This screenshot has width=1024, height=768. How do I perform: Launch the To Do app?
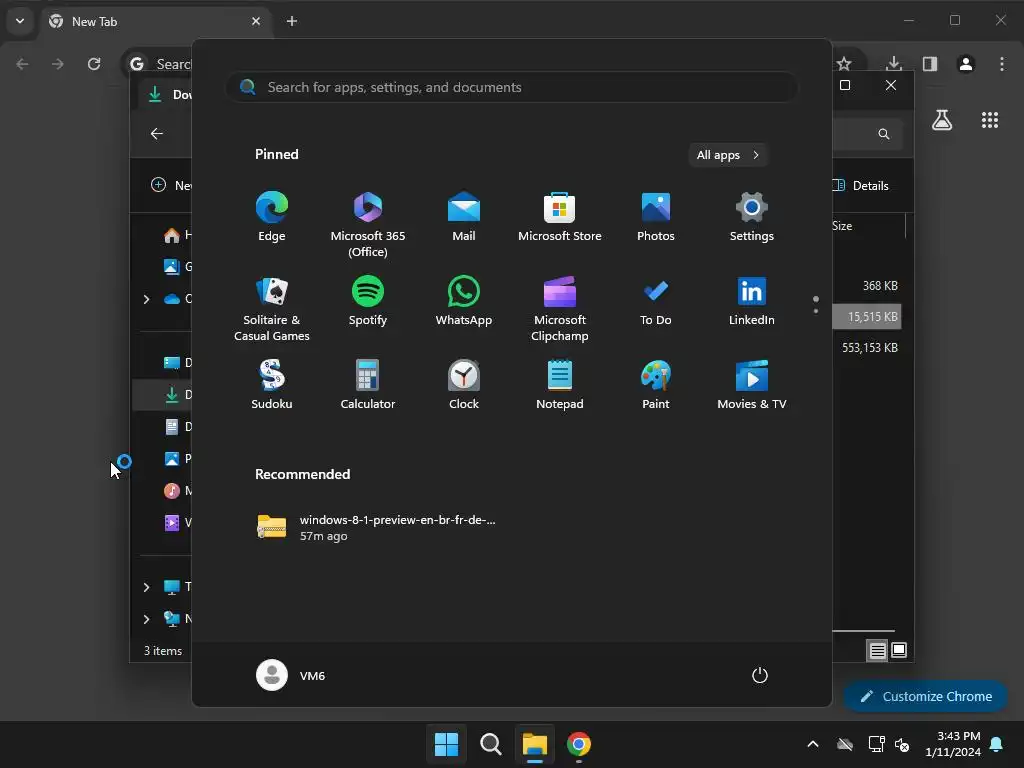tap(656, 301)
